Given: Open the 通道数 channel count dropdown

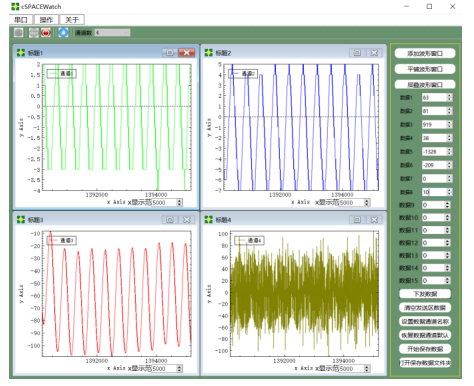Looking at the screenshot, I should [112, 33].
